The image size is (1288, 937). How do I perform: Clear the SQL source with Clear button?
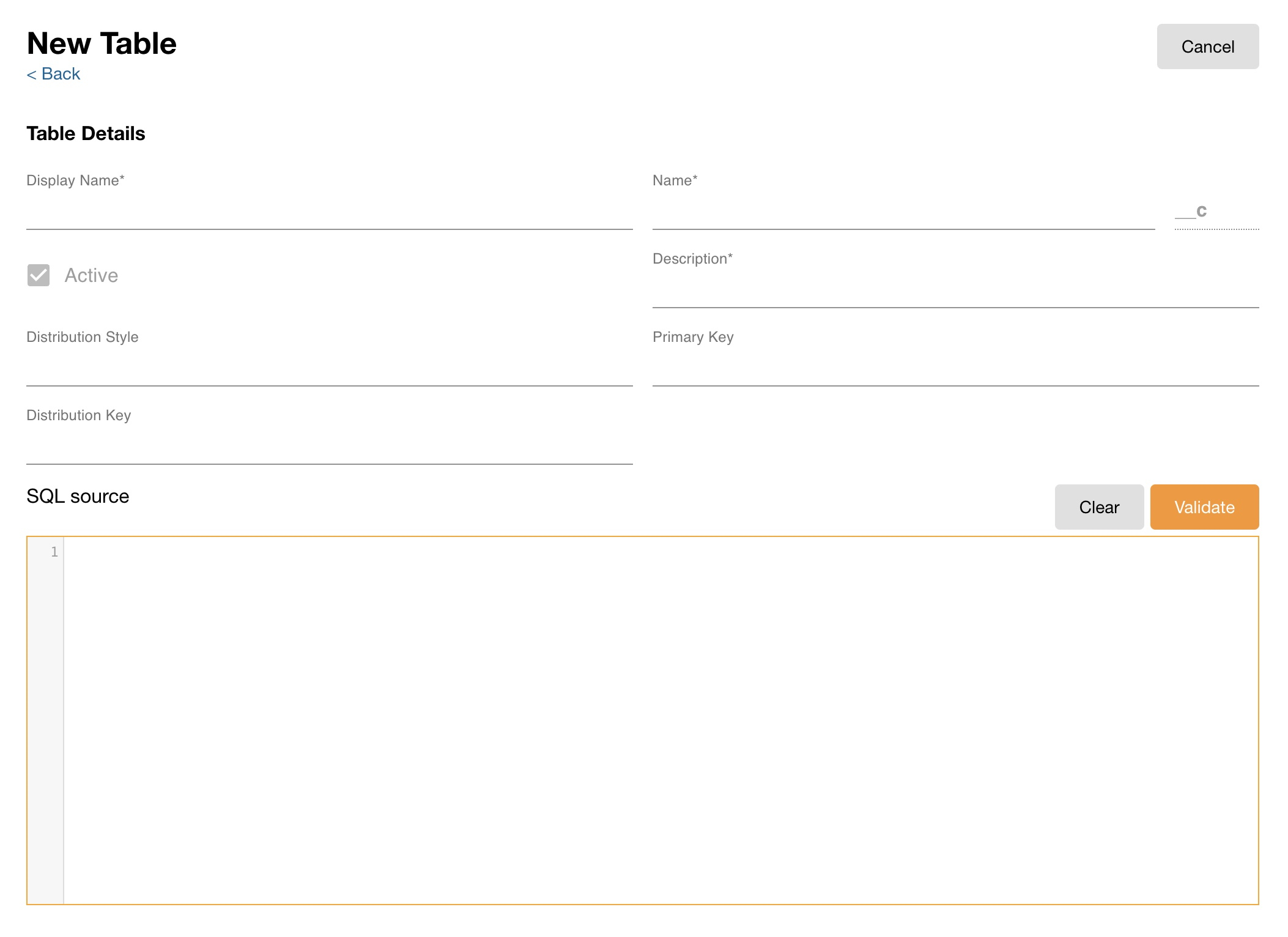coord(1098,507)
